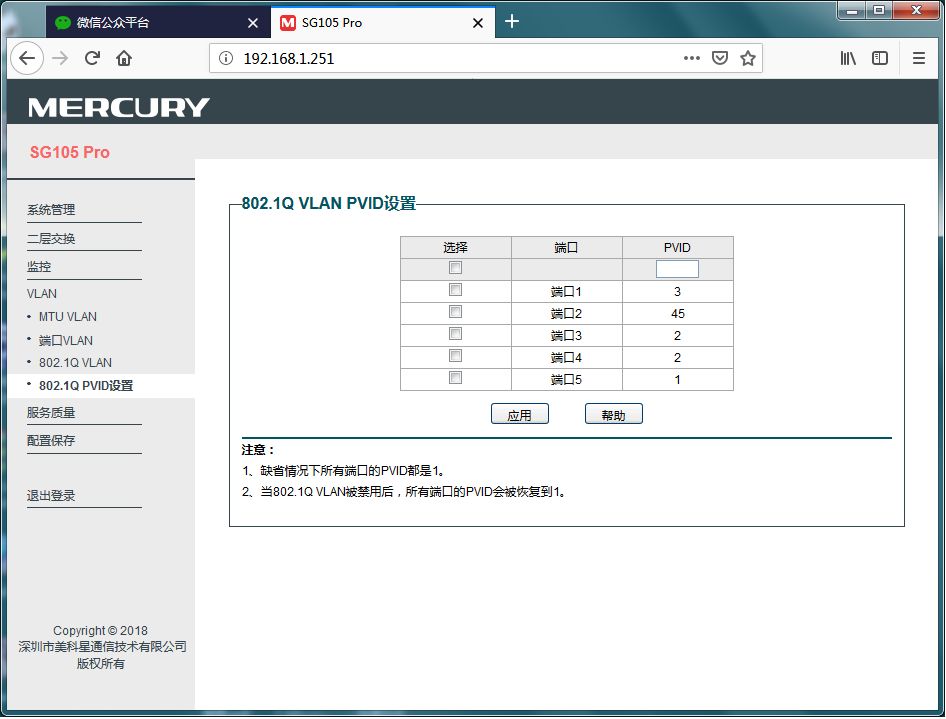Open 配置保存 menu
Screen dimensions: 946x719
[51, 441]
